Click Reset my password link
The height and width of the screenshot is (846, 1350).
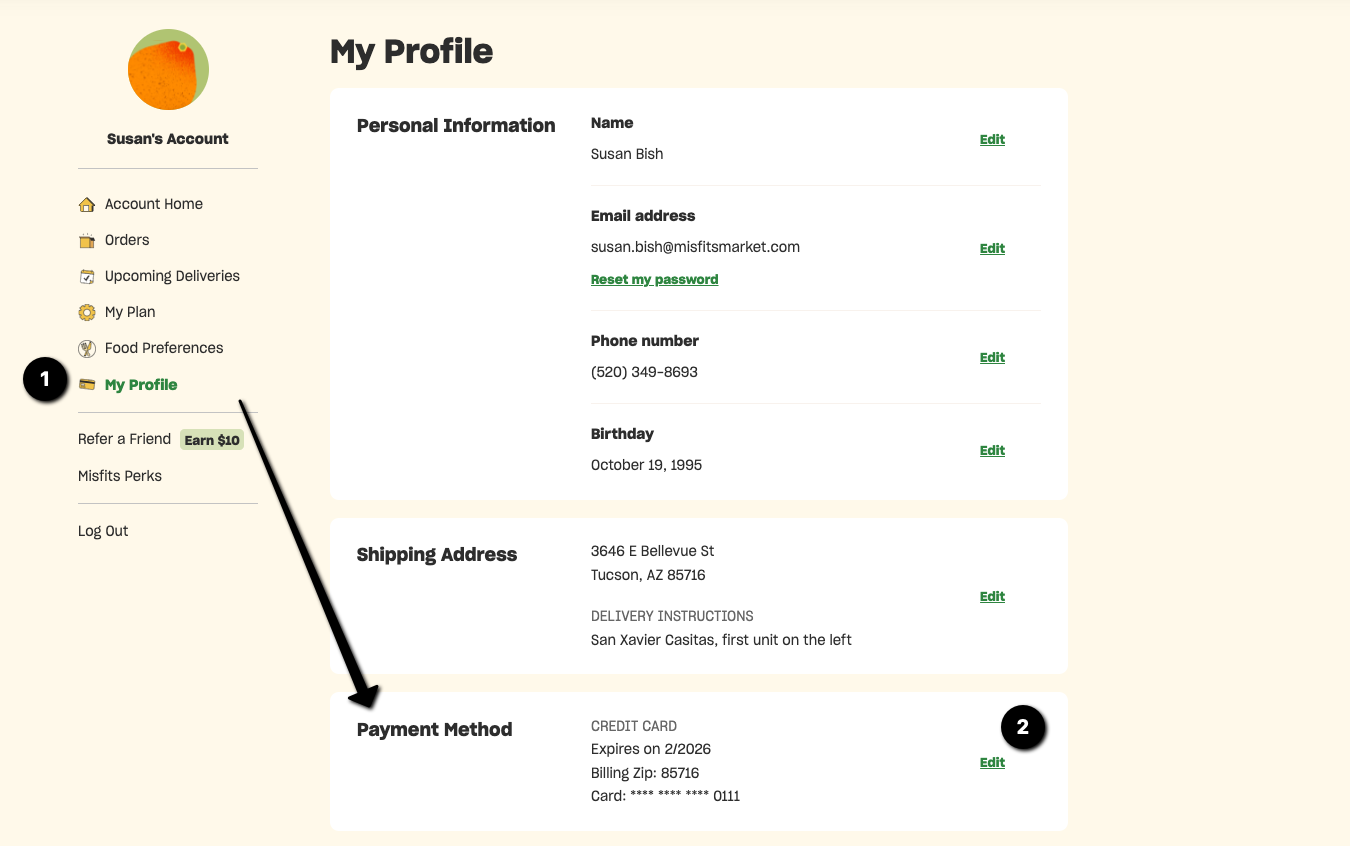[x=654, y=280]
